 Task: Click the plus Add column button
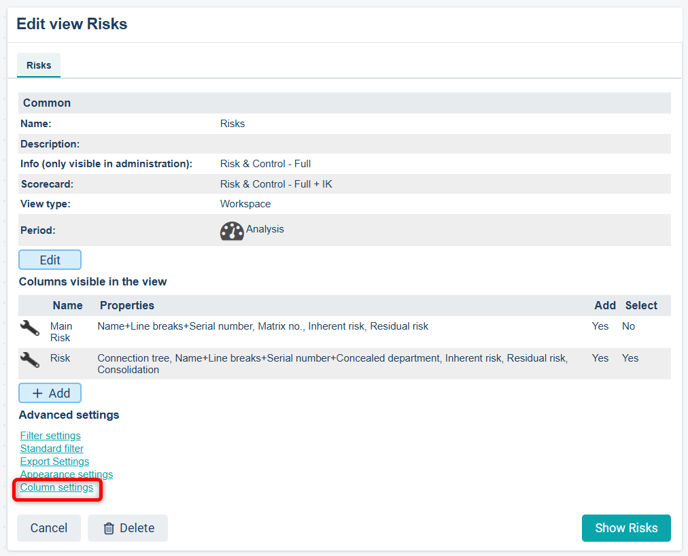50,393
